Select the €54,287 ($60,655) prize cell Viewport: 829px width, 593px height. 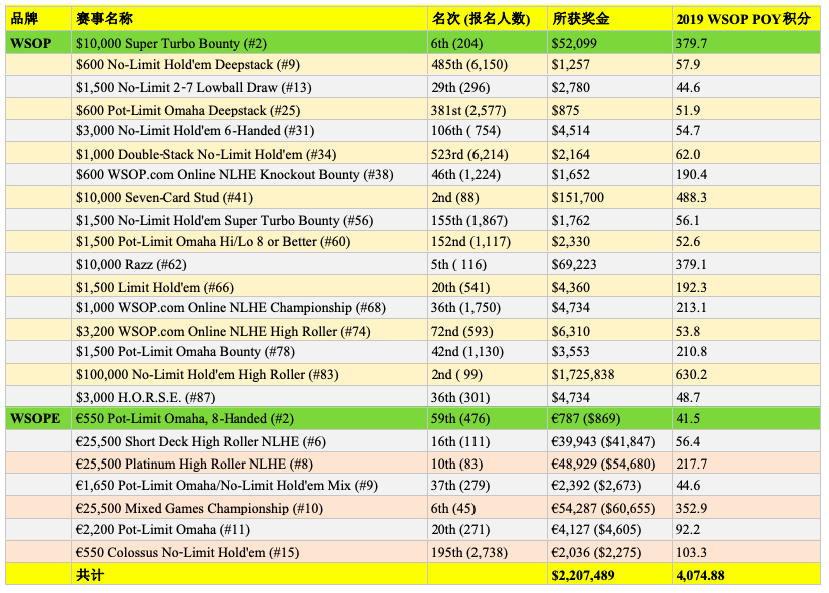610,508
